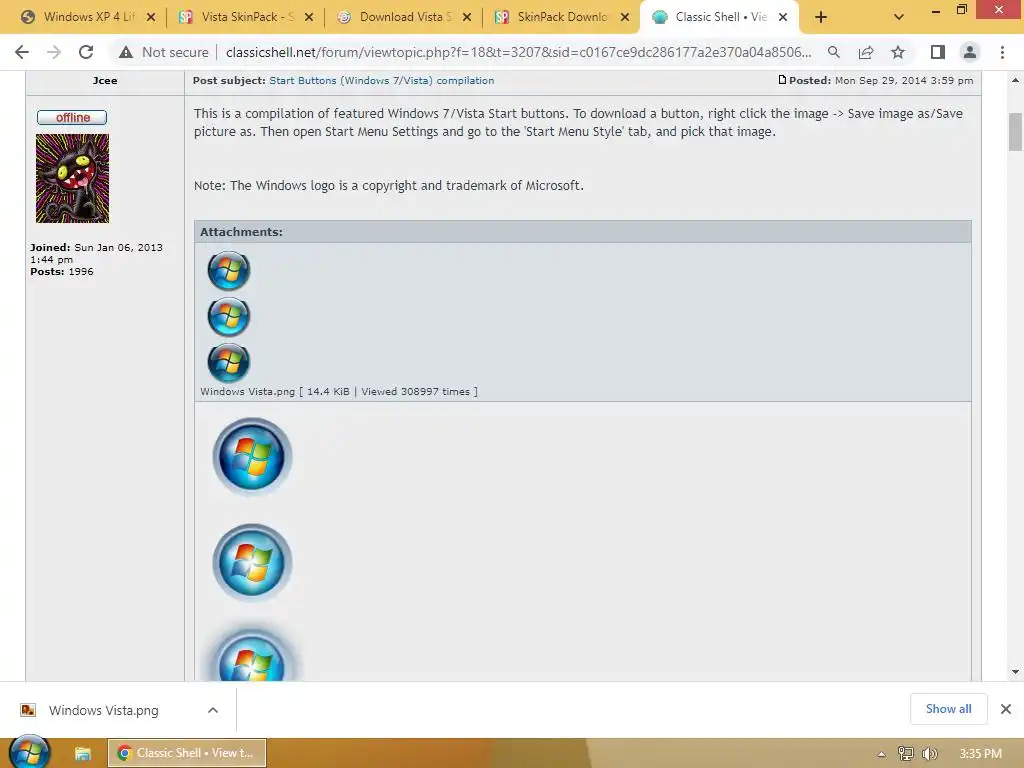Open the network tray icon
This screenshot has height=768, width=1024.
coord(905,754)
